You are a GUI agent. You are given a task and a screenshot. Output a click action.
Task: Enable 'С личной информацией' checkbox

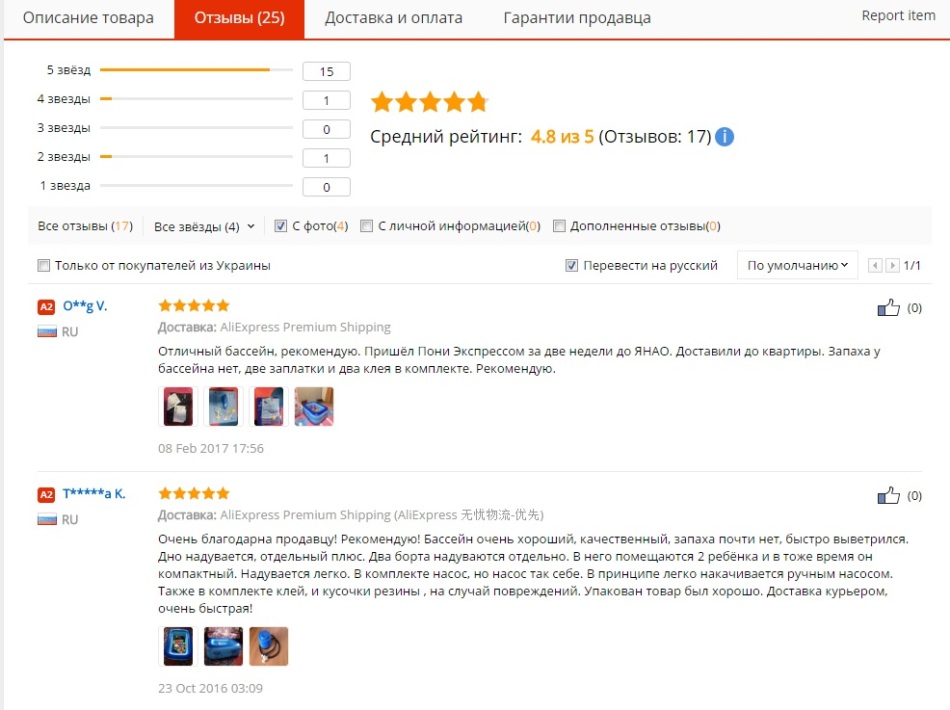[366, 226]
